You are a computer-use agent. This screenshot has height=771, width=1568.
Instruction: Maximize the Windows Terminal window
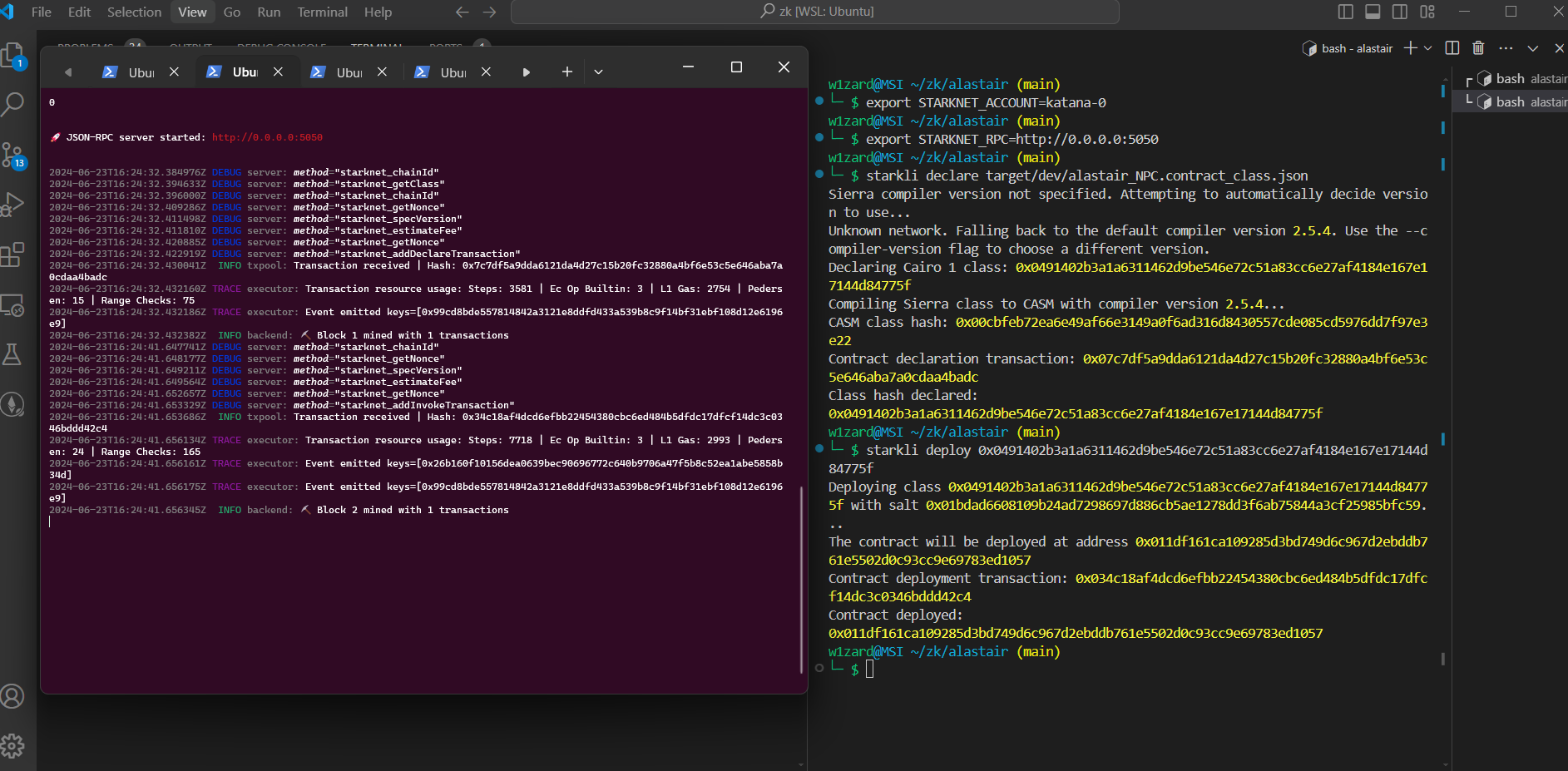click(736, 67)
